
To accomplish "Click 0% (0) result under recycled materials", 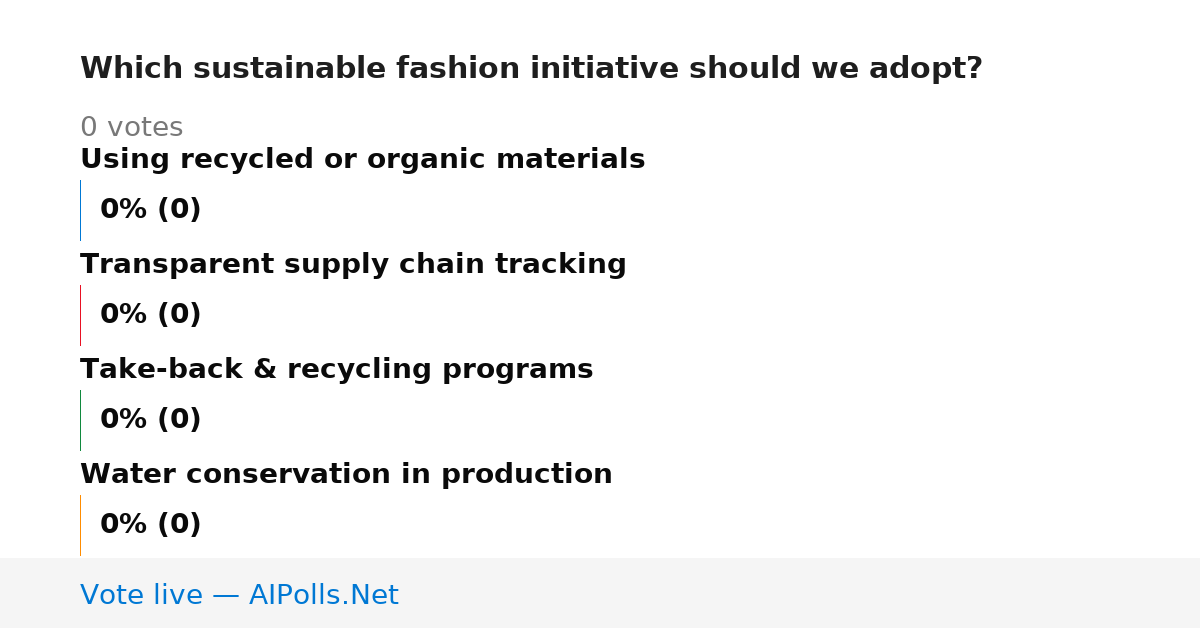I will 150,210.
